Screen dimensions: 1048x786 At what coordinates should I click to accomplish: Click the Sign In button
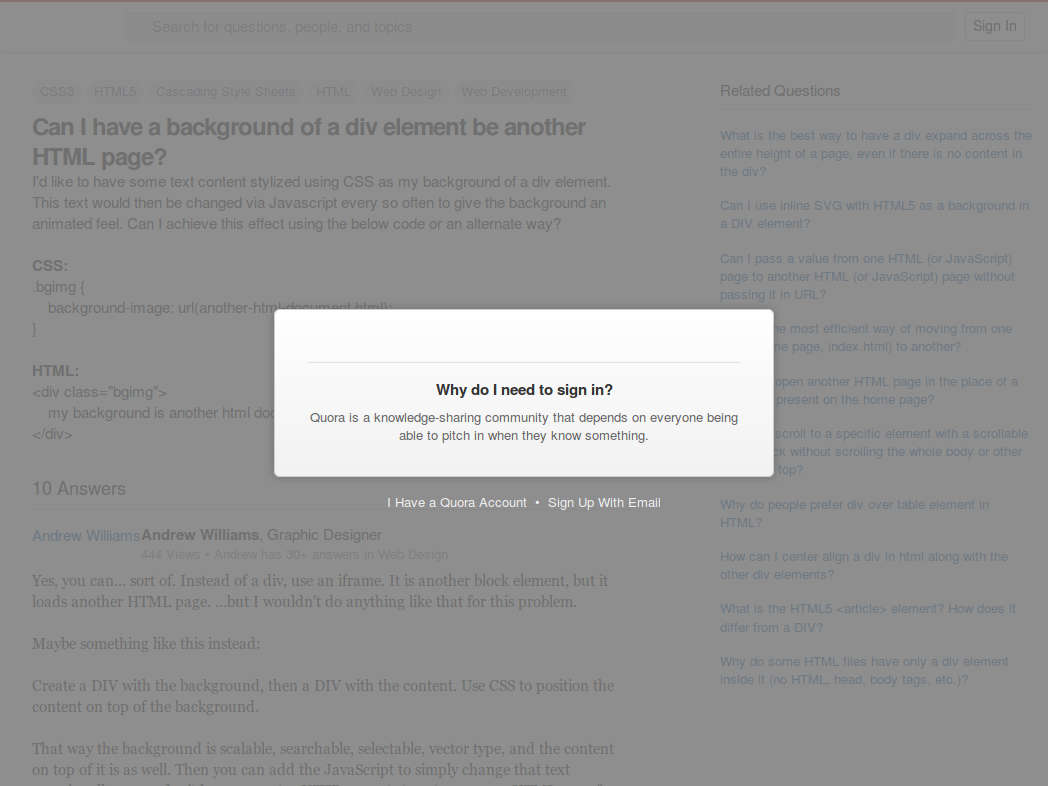click(995, 26)
